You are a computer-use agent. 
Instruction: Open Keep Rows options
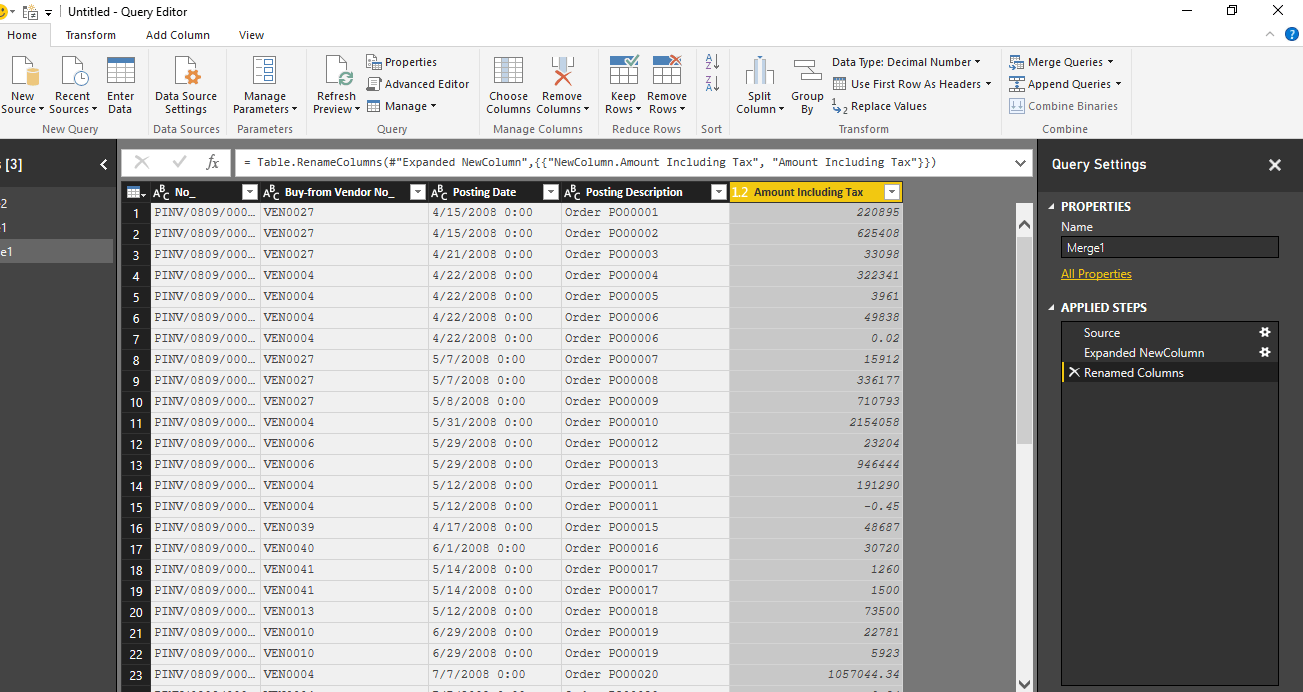pyautogui.click(x=623, y=85)
